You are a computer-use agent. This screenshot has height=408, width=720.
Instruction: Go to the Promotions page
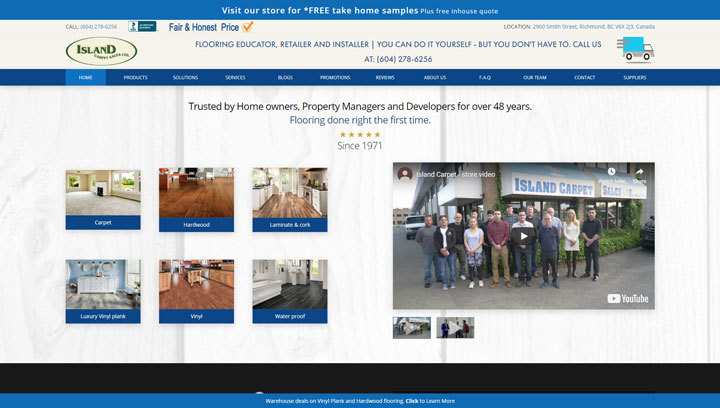pyautogui.click(x=335, y=77)
